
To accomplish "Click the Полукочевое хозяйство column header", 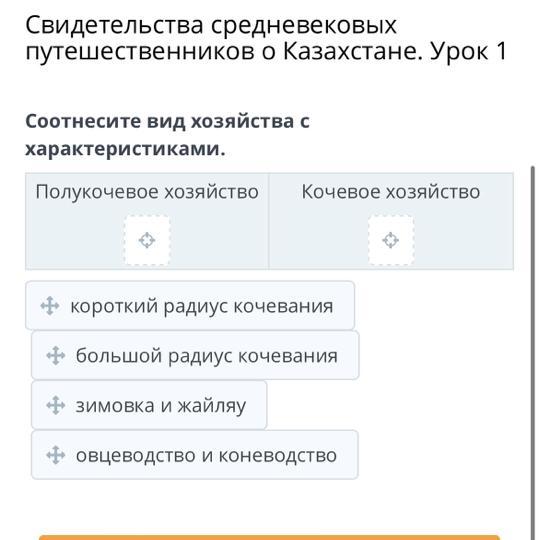I will pos(147,191).
